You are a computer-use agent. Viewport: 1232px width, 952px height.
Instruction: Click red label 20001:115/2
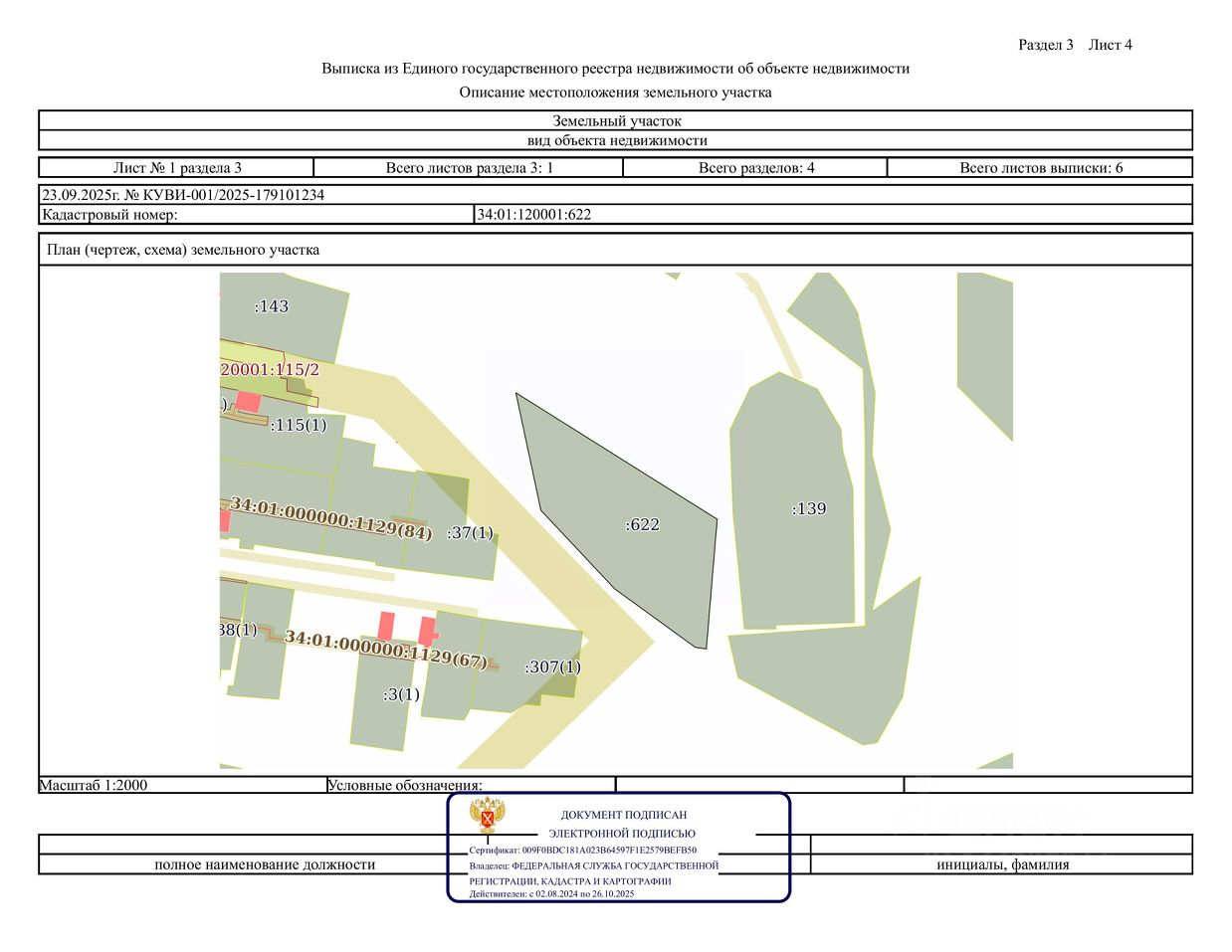click(x=270, y=370)
